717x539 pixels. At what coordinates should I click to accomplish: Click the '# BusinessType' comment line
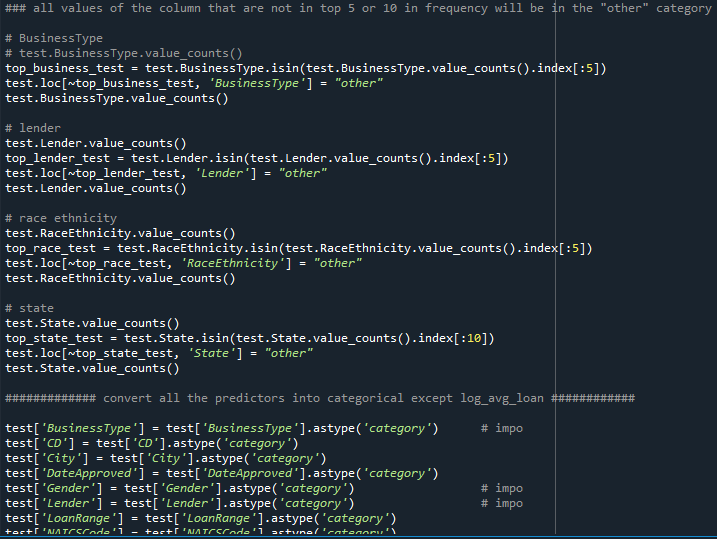[54, 38]
